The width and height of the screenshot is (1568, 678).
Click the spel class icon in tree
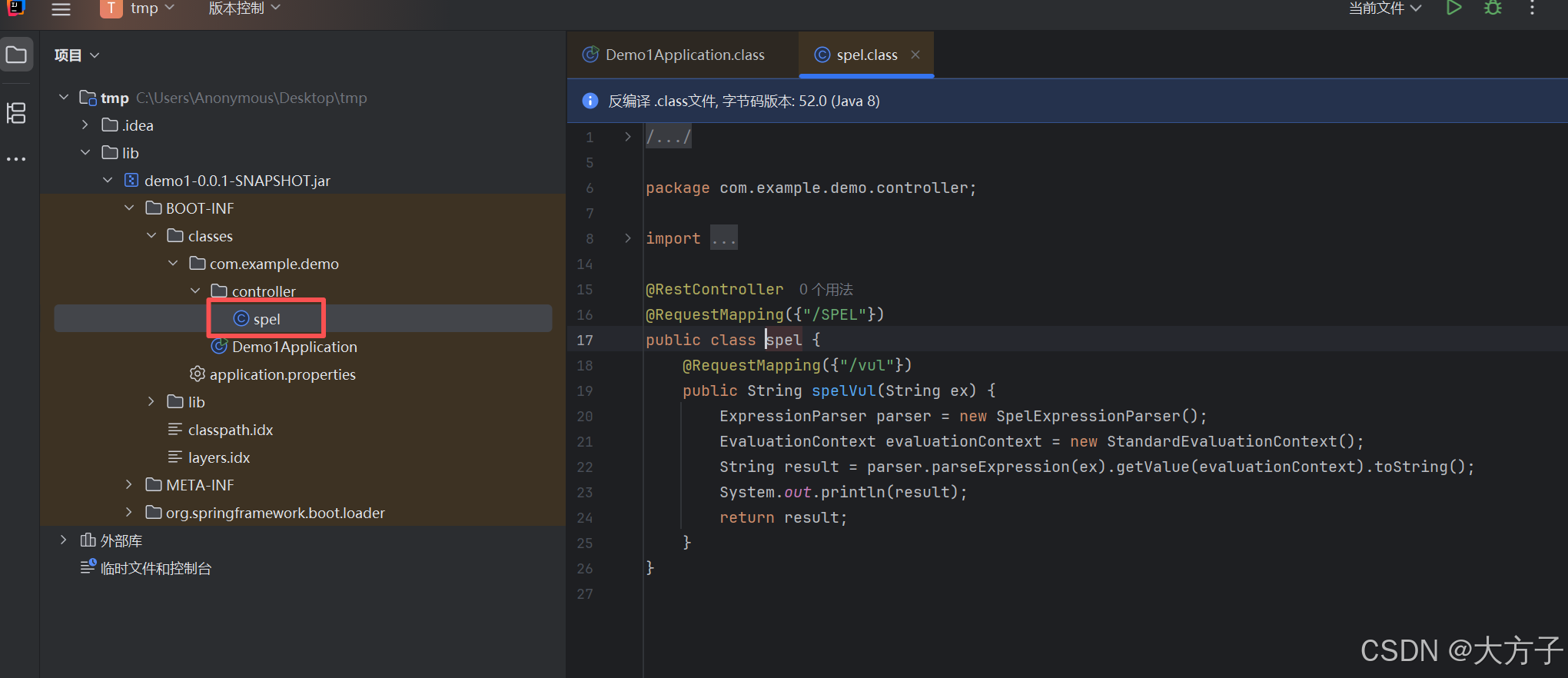click(241, 318)
